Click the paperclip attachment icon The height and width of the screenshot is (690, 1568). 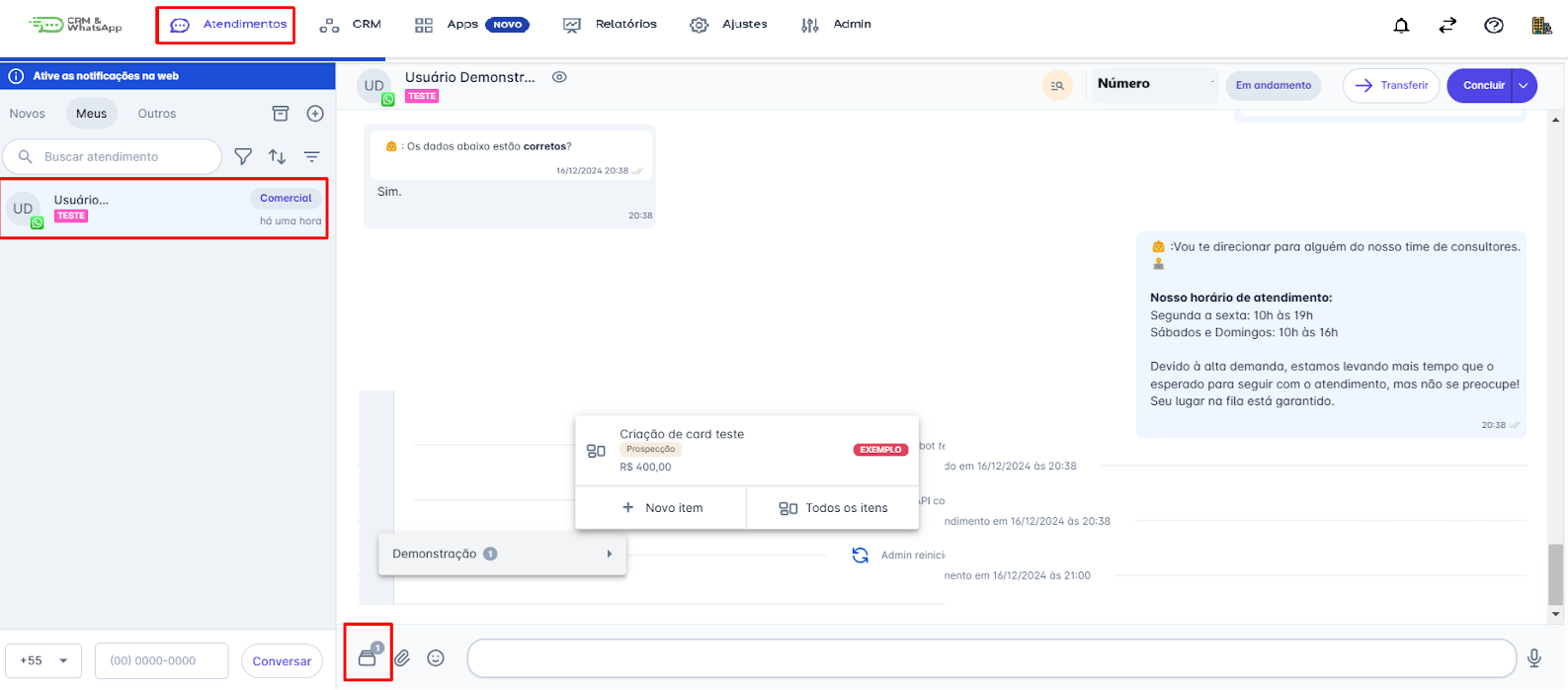(402, 658)
